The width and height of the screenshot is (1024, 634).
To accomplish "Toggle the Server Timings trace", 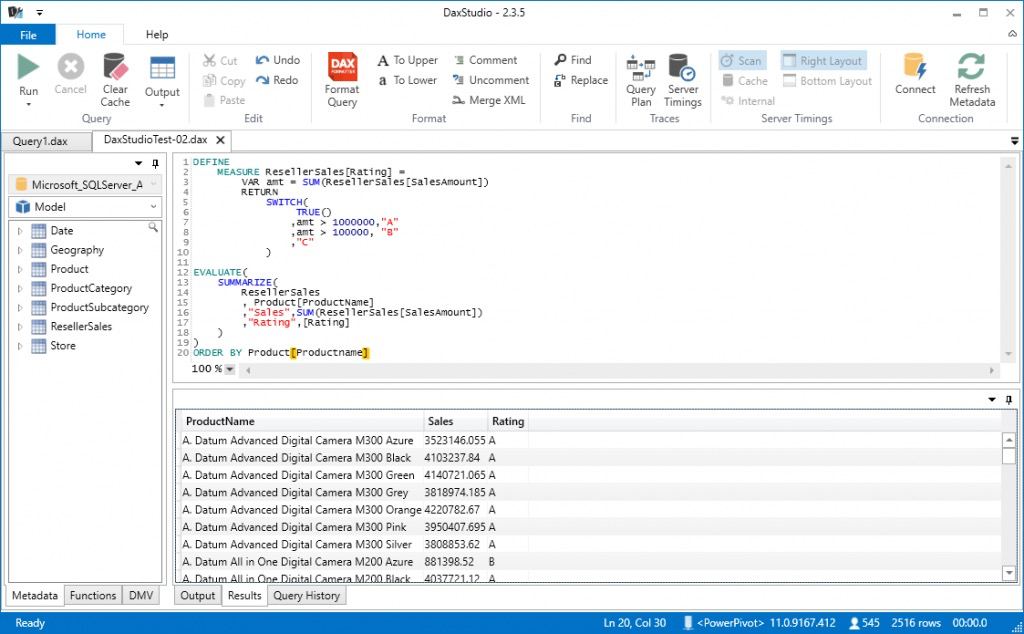I will (x=682, y=80).
